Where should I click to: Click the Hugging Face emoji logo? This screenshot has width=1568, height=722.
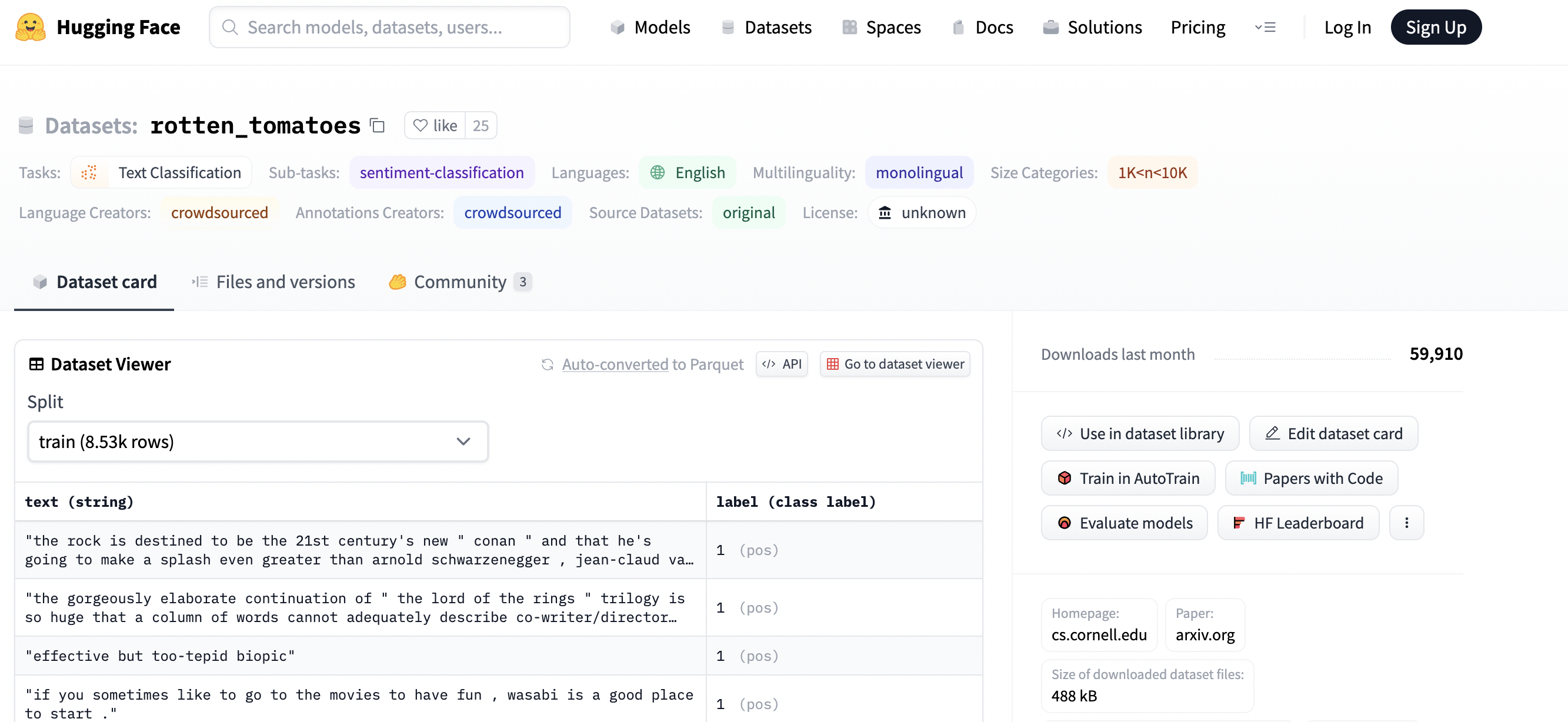pyautogui.click(x=31, y=28)
